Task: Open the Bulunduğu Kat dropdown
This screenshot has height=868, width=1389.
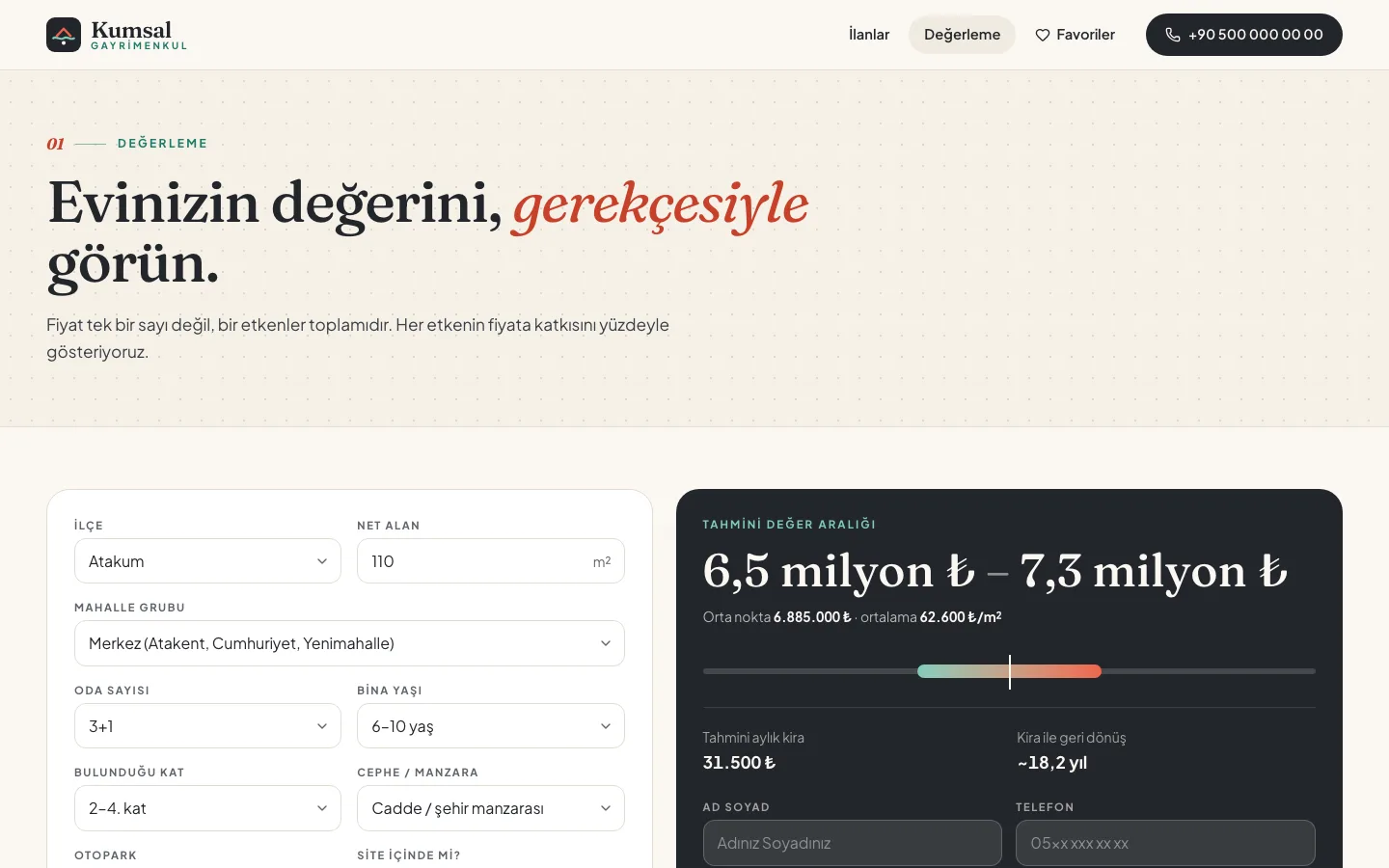Action: click(x=207, y=808)
